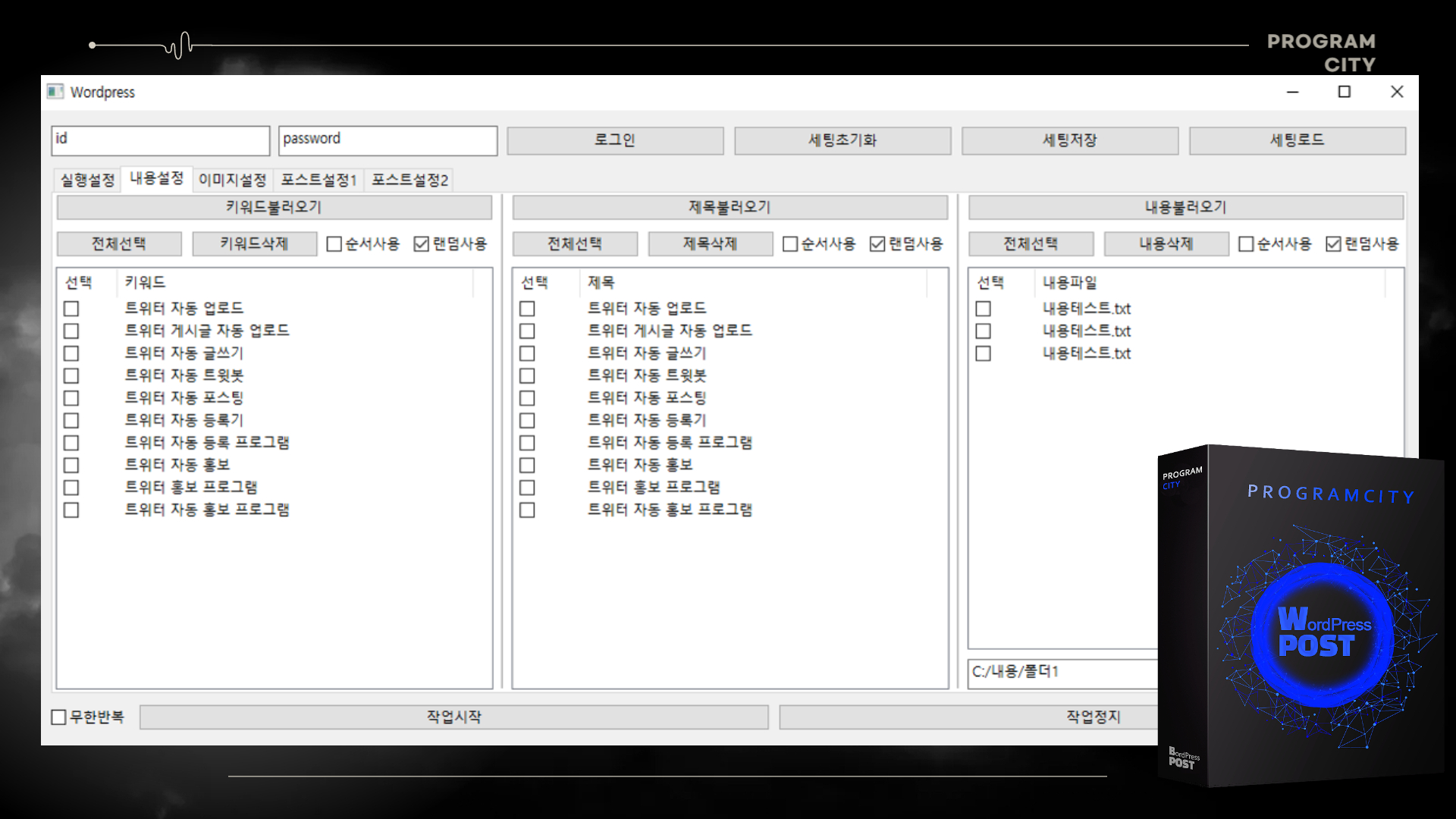Click the 세팅초기화 button
Viewport: 1456px width, 819px height.
point(843,140)
